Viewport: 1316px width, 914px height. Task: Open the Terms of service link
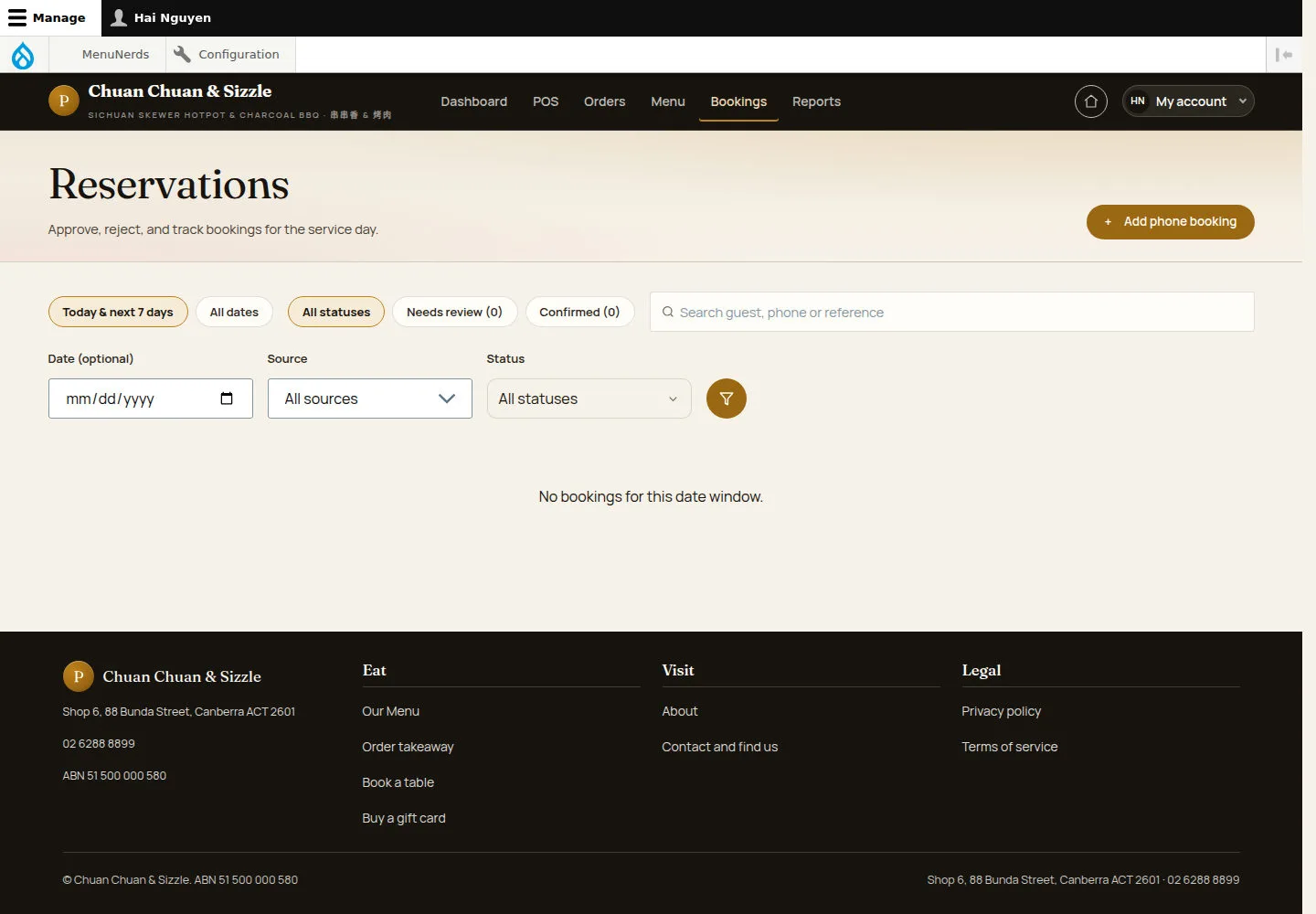point(1010,747)
